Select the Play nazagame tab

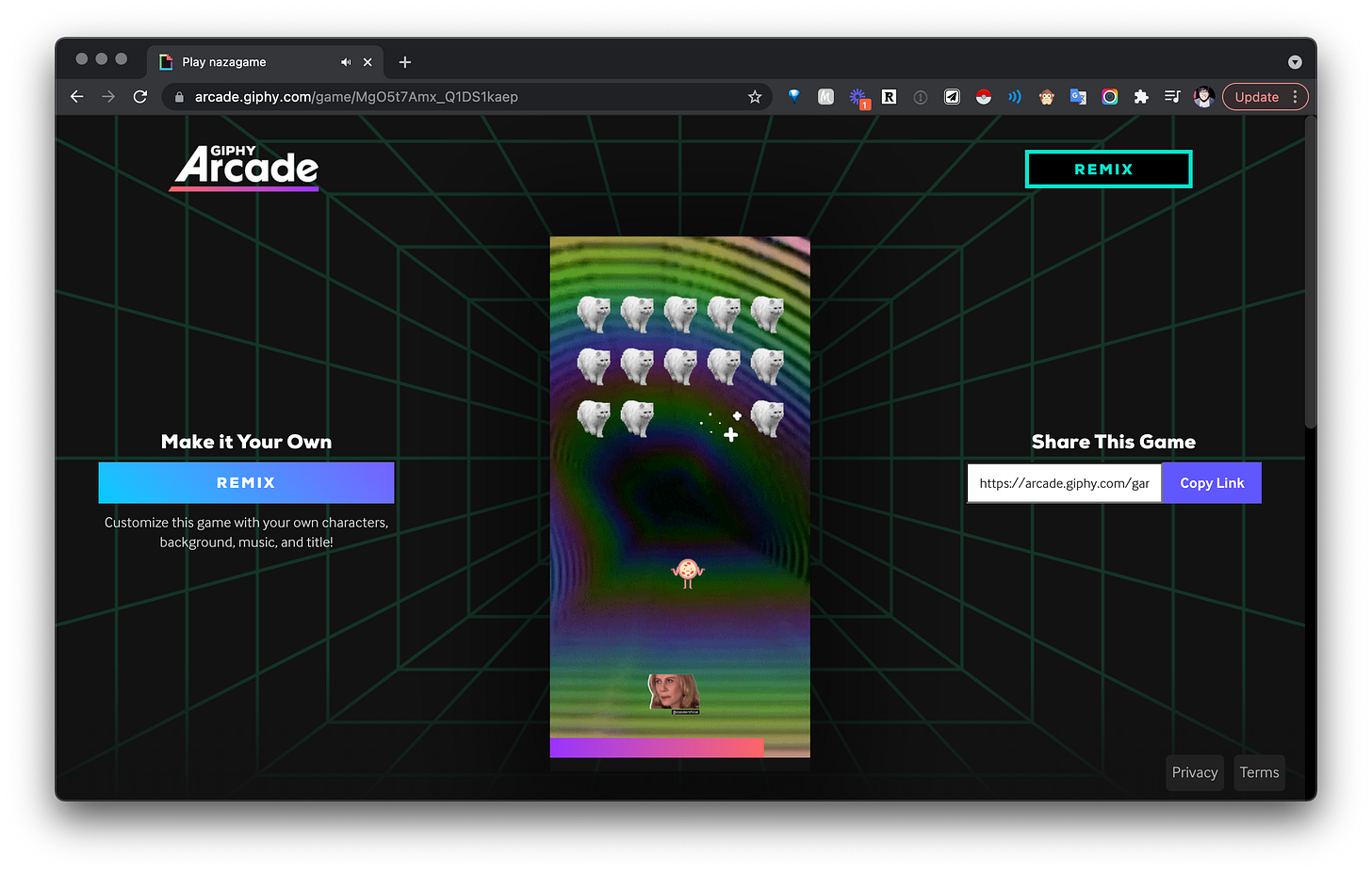(x=265, y=62)
